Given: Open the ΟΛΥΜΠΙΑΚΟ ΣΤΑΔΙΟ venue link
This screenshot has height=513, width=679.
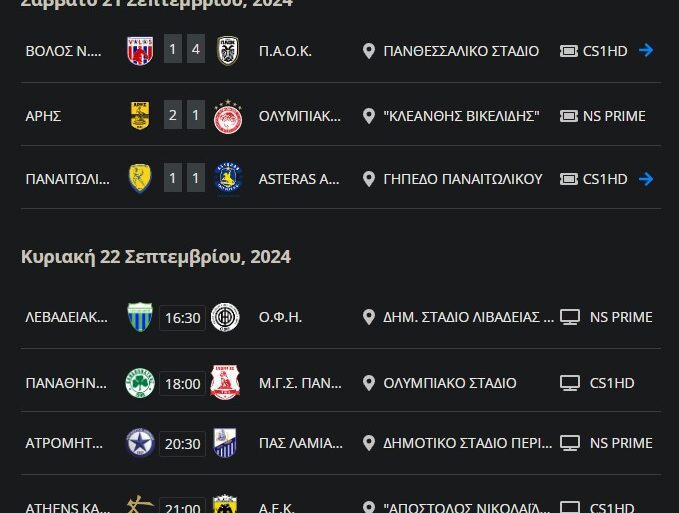Looking at the screenshot, I should (450, 382).
